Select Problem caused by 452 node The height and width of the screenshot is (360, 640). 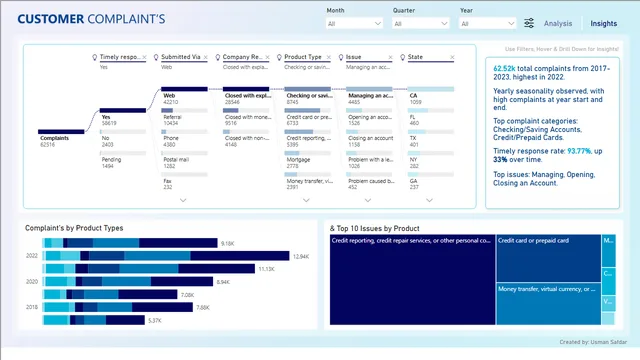[x=369, y=181]
